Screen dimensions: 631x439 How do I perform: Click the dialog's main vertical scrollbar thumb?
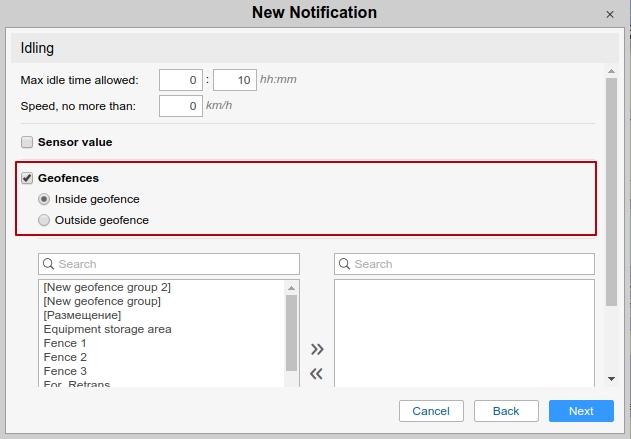611,192
